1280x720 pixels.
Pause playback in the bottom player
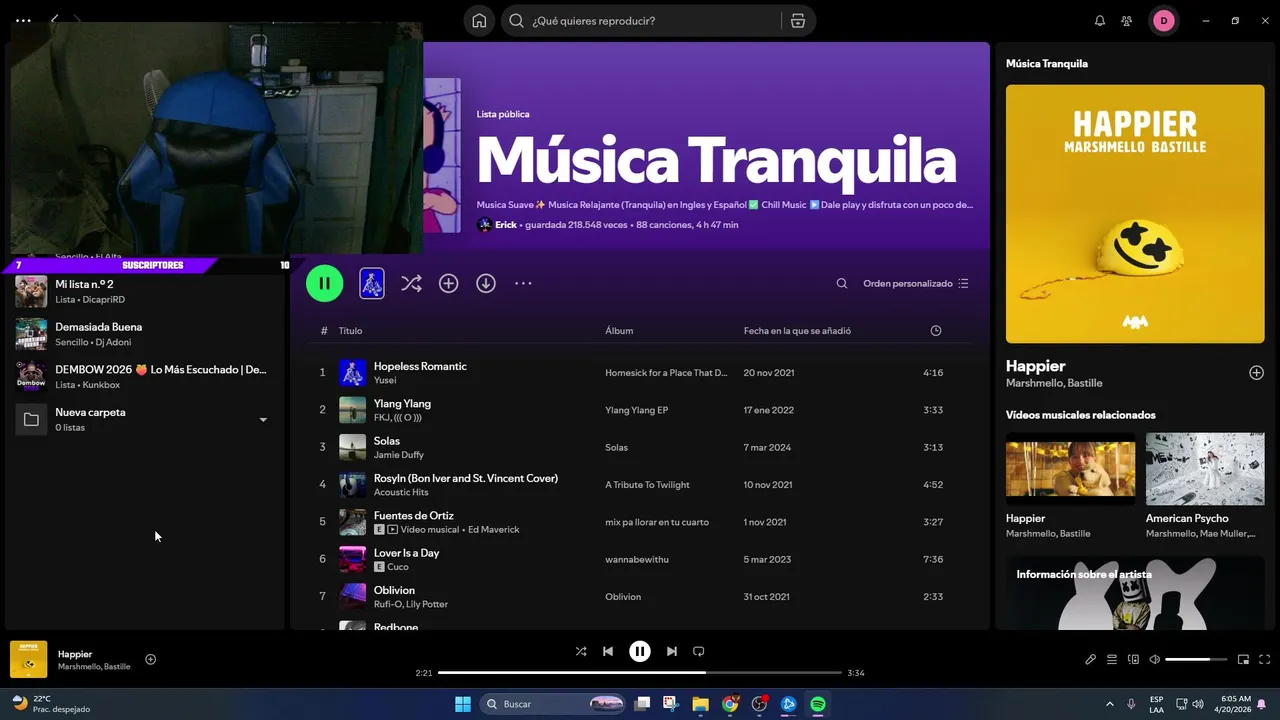click(x=640, y=651)
